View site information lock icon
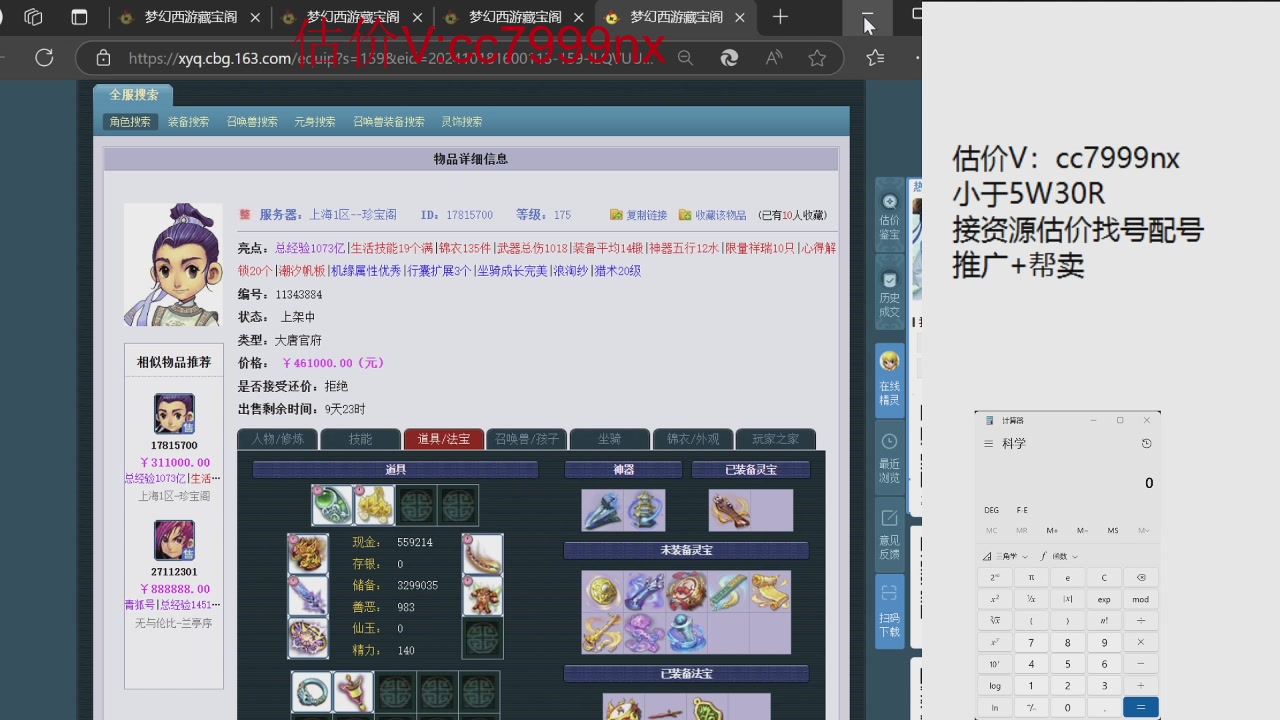 pyautogui.click(x=103, y=58)
